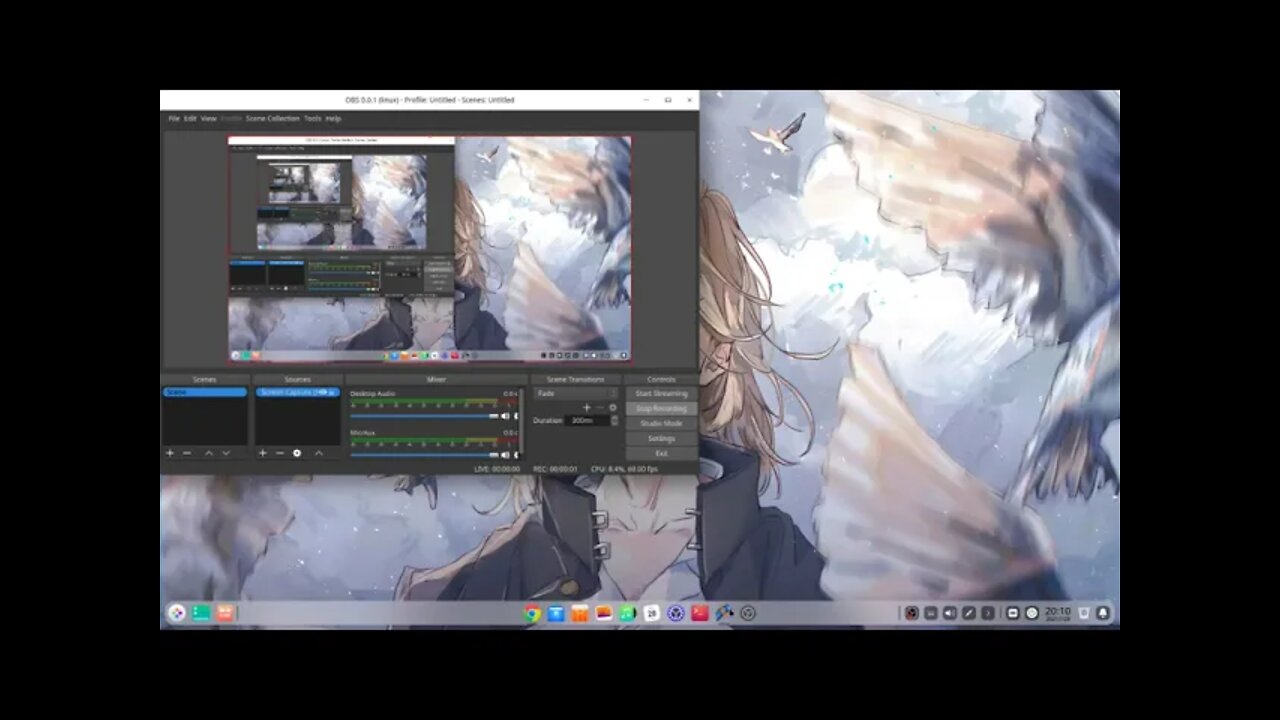This screenshot has height=720, width=1280.
Task: Click Start Streaming button
Action: pos(661,393)
